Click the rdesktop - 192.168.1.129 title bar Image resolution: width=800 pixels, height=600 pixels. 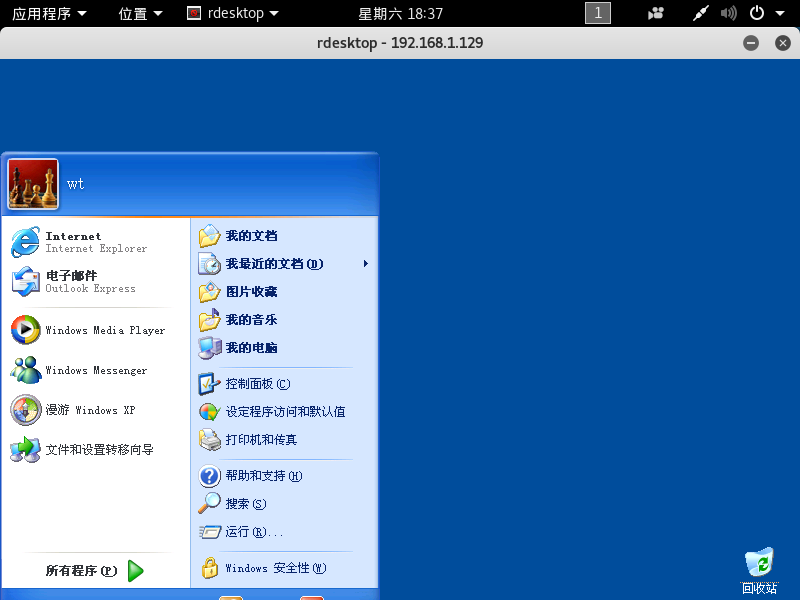400,43
